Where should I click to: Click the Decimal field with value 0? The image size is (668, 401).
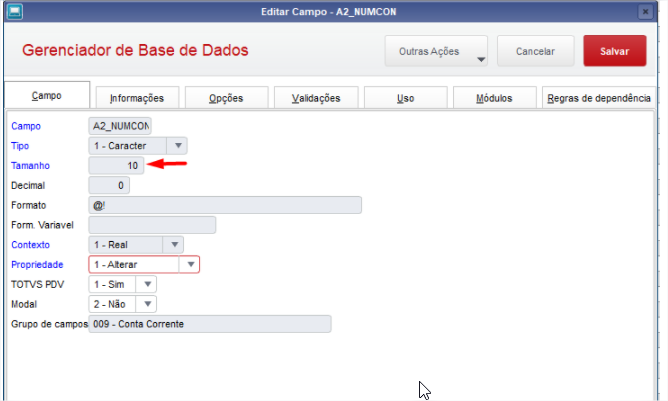pyautogui.click(x=109, y=185)
